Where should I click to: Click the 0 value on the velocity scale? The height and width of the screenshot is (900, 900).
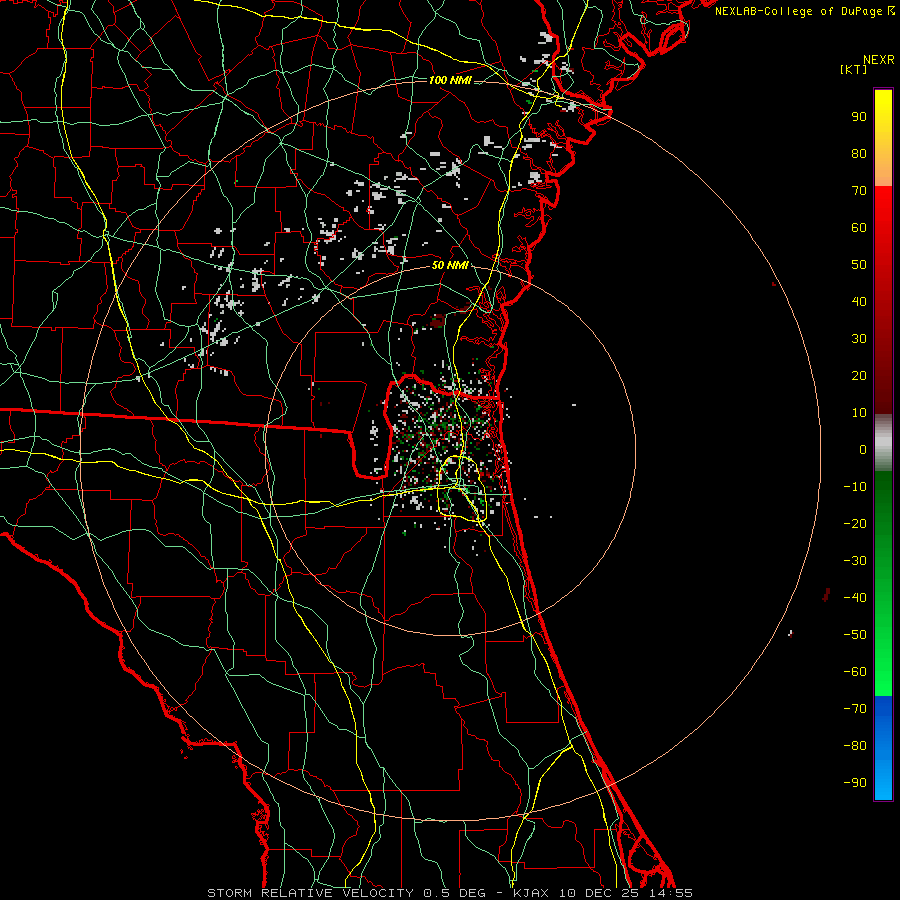point(863,450)
